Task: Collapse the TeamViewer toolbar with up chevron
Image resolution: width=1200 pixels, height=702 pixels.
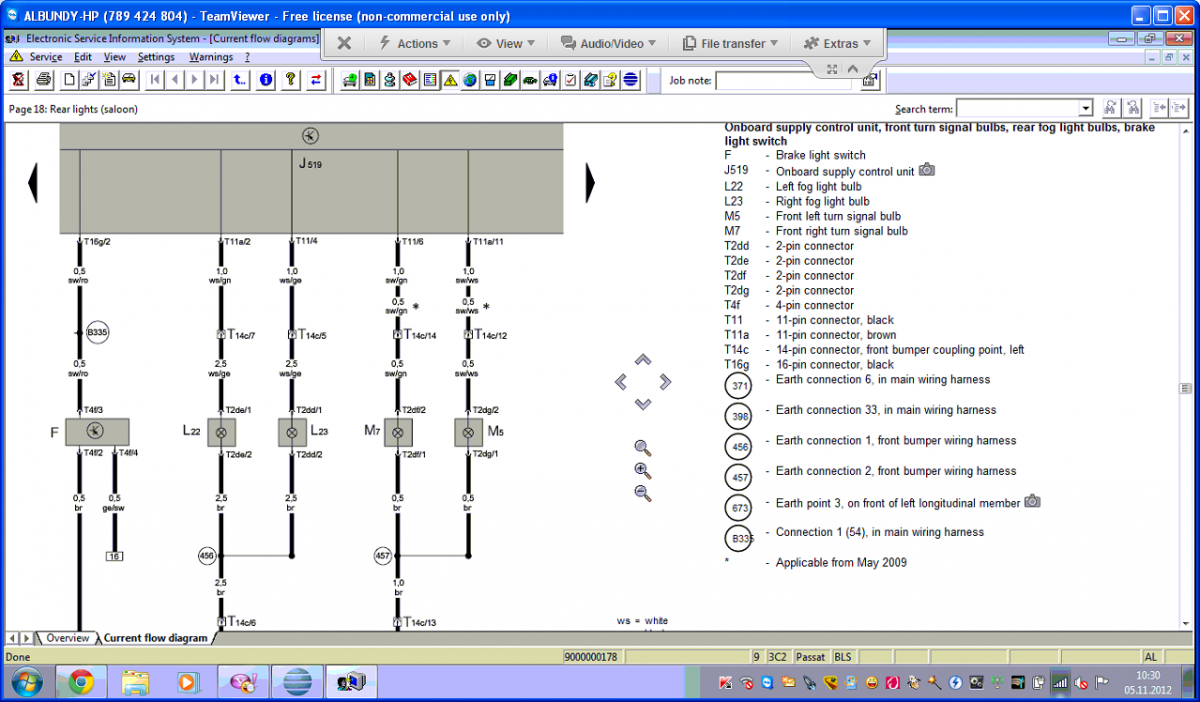Action: [853, 68]
